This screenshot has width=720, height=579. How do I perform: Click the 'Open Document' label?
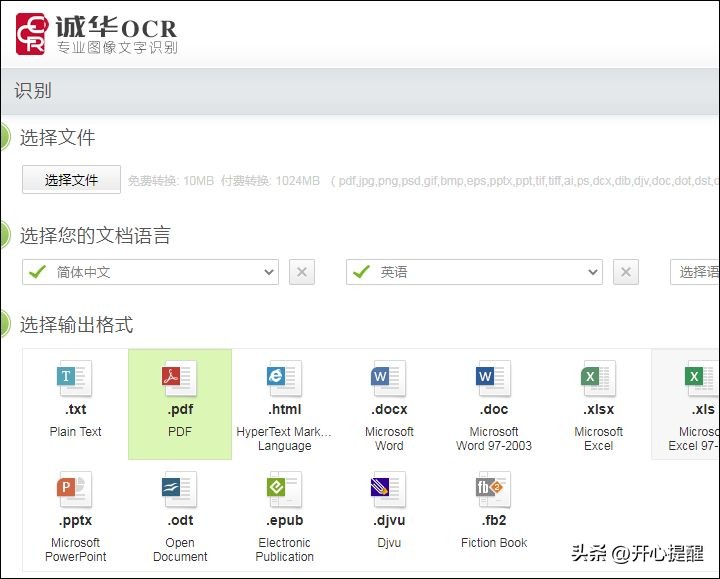pyautogui.click(x=180, y=550)
